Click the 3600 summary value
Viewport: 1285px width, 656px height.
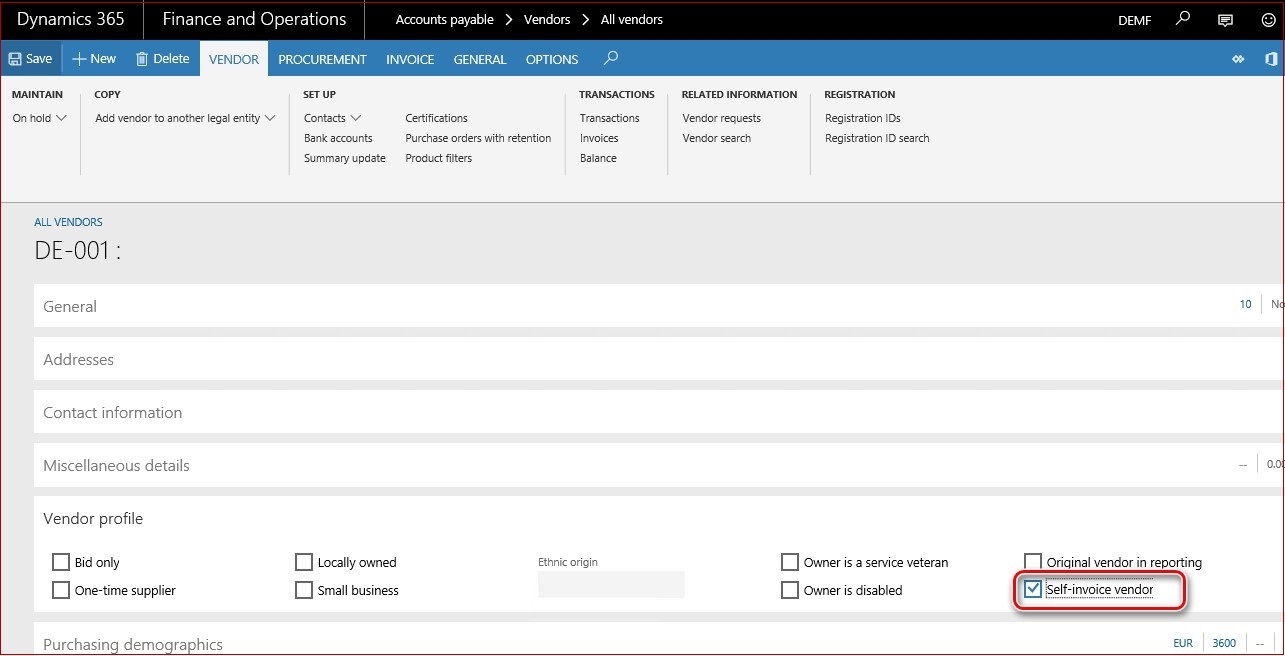point(1224,644)
